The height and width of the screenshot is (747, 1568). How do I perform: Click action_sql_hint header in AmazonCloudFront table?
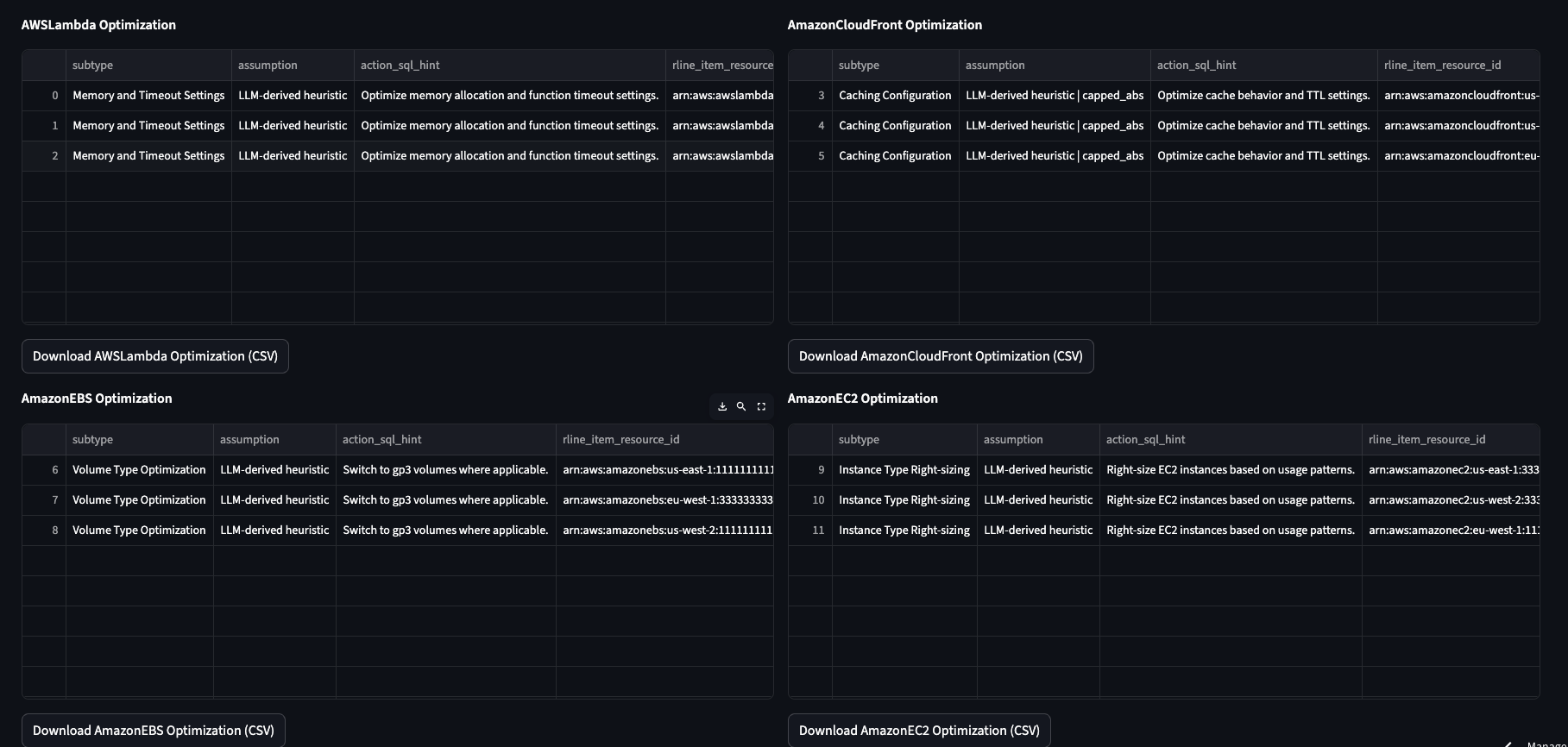tap(1264, 66)
